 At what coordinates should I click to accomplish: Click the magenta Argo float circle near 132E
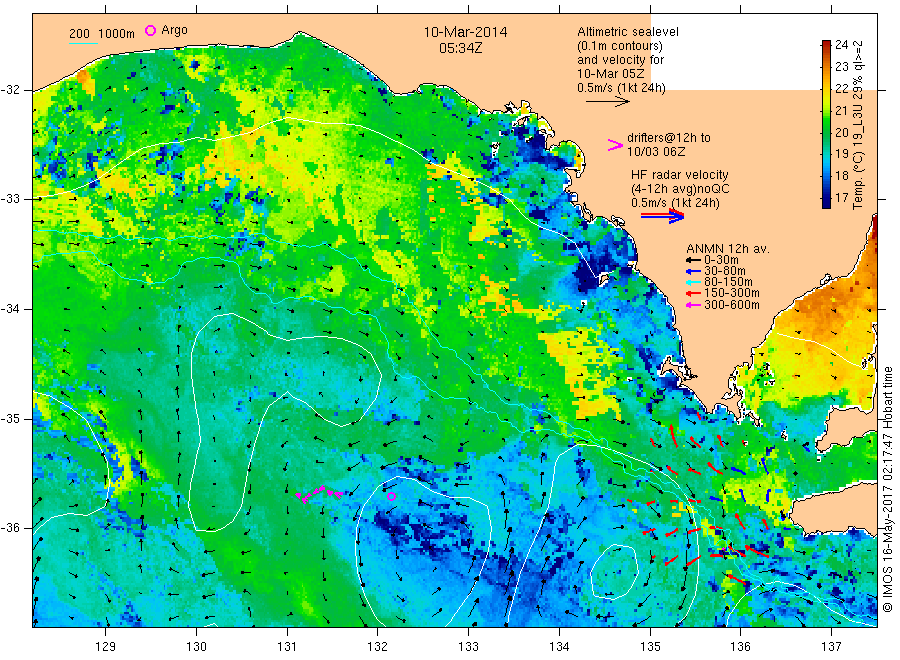[391, 496]
